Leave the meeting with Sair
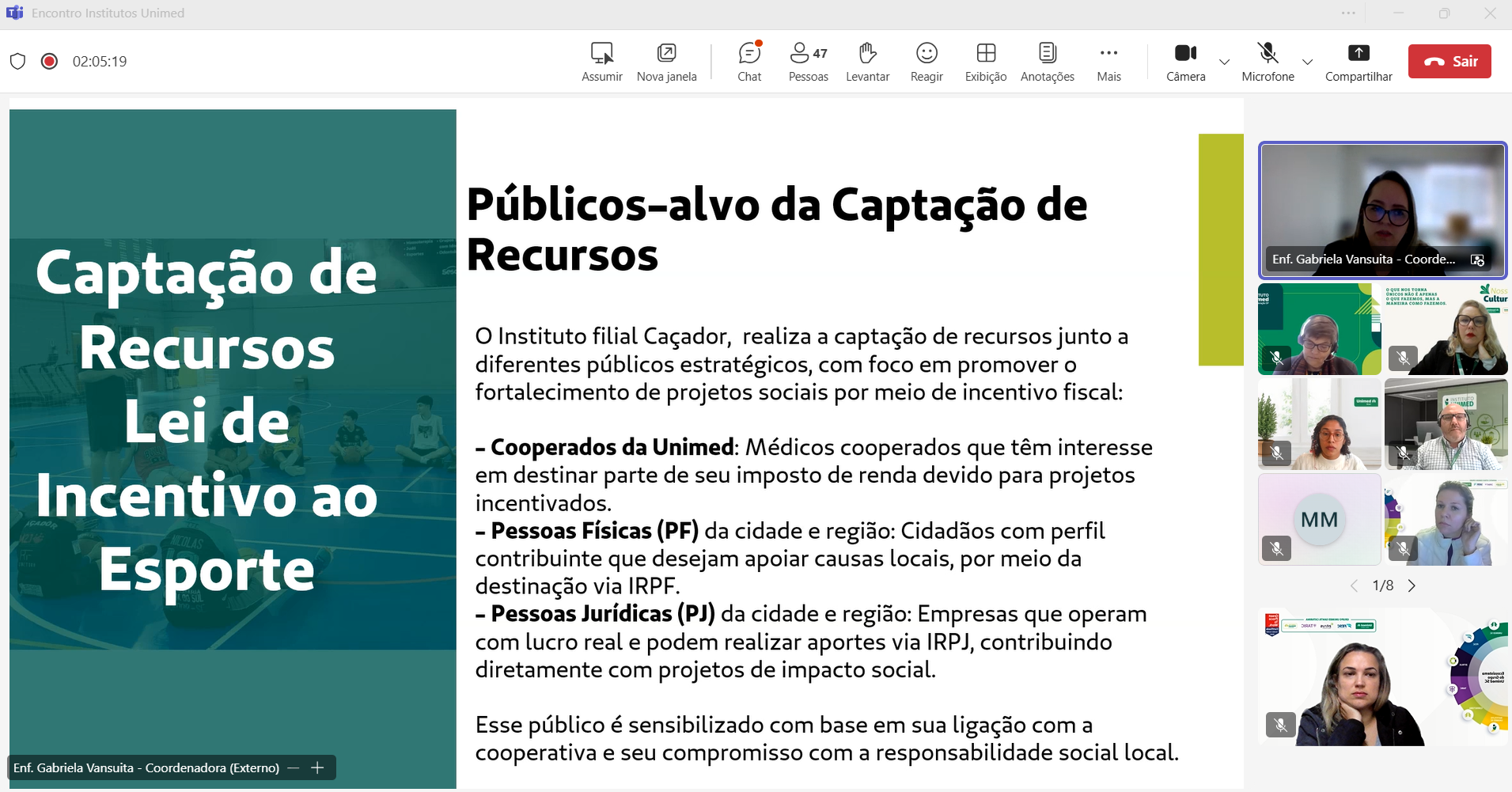 pyautogui.click(x=1449, y=62)
